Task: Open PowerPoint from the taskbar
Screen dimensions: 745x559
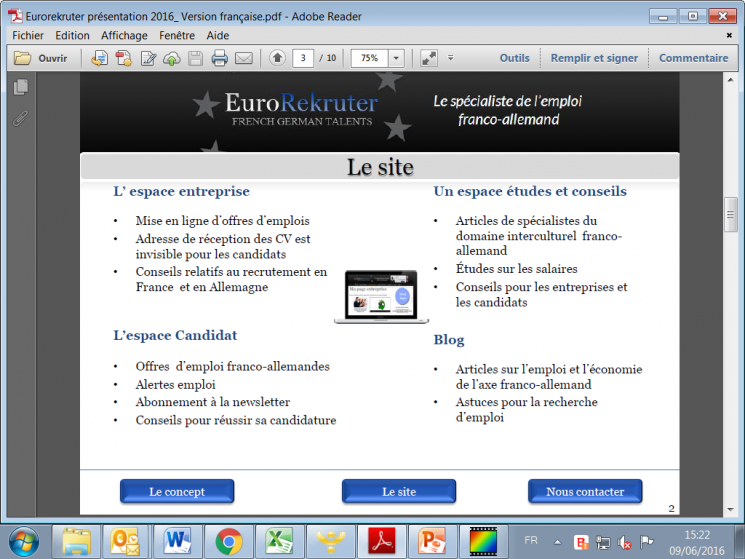Action: 433,542
